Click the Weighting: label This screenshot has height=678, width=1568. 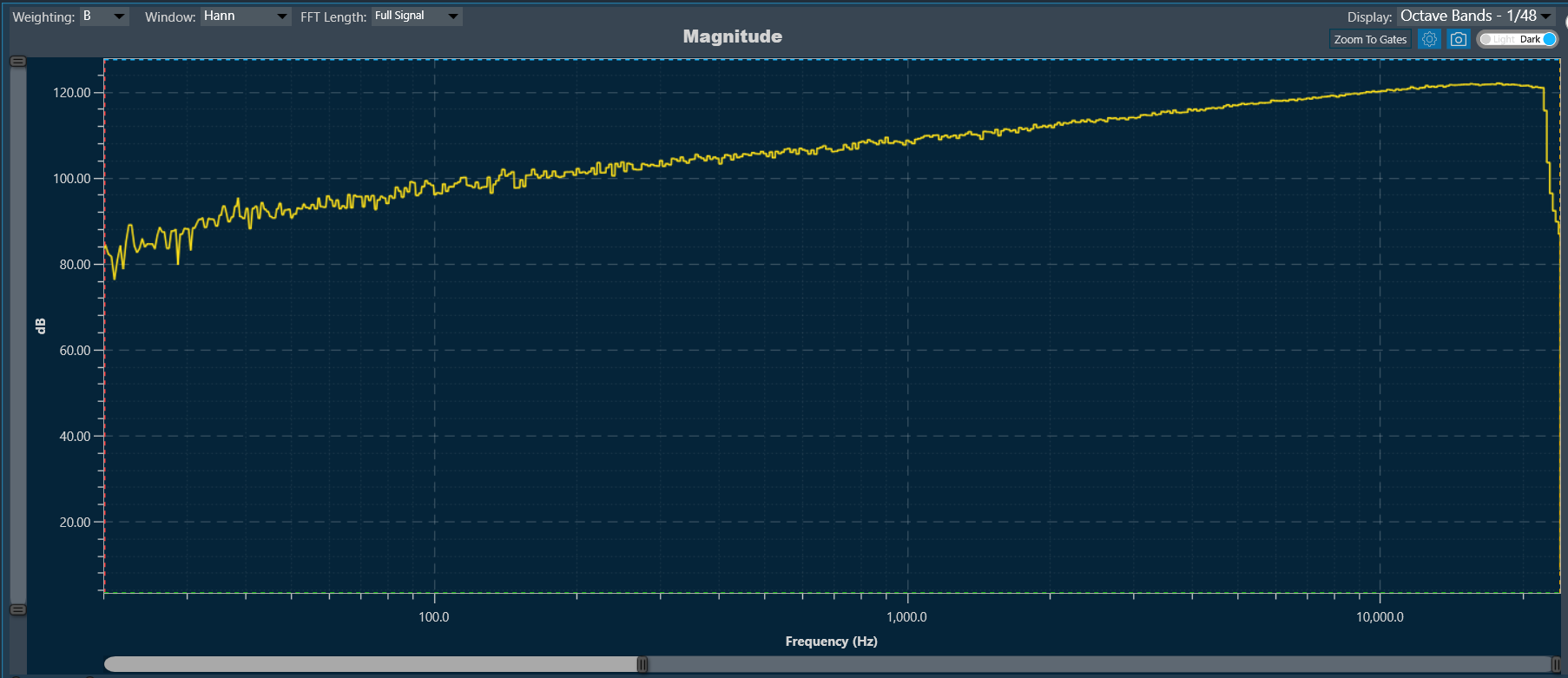click(43, 17)
